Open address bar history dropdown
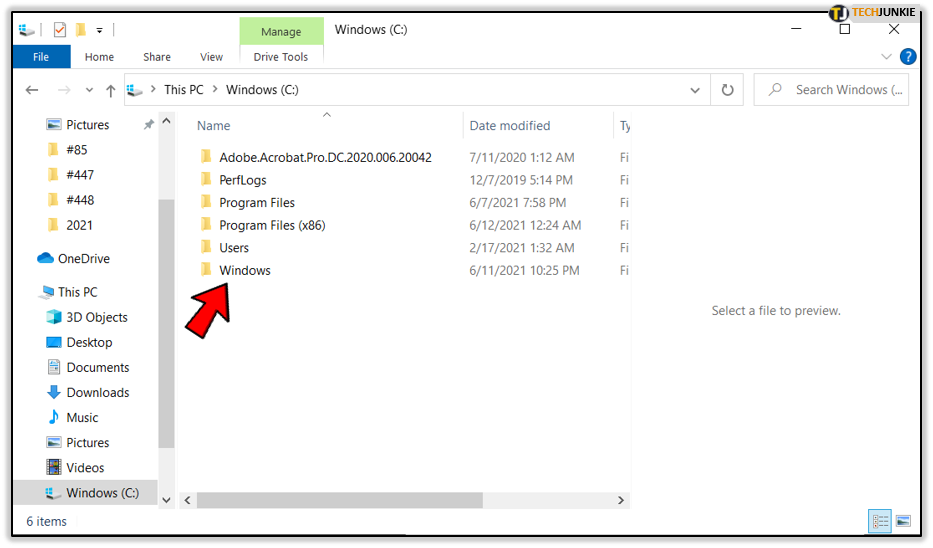The height and width of the screenshot is (548, 933). click(695, 90)
